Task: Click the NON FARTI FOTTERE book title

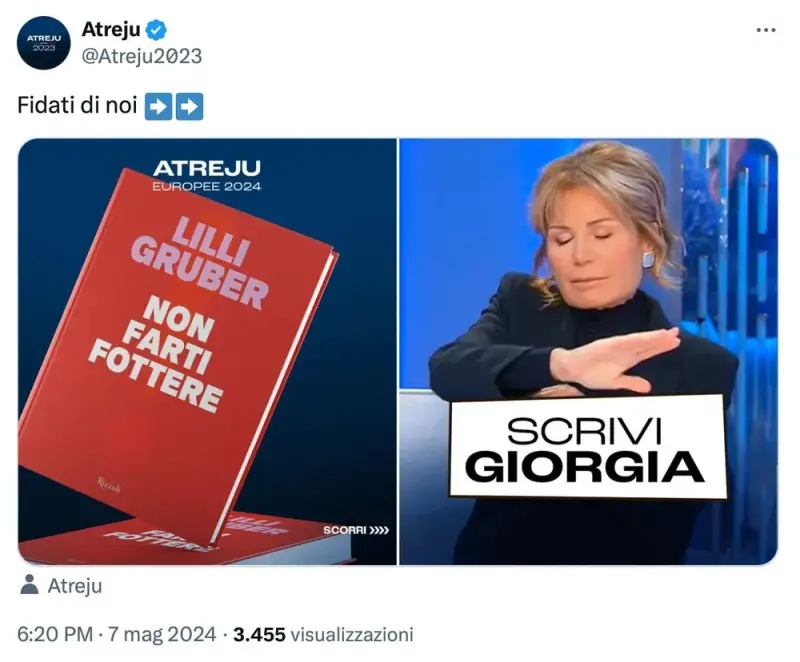Action: pyautogui.click(x=156, y=354)
